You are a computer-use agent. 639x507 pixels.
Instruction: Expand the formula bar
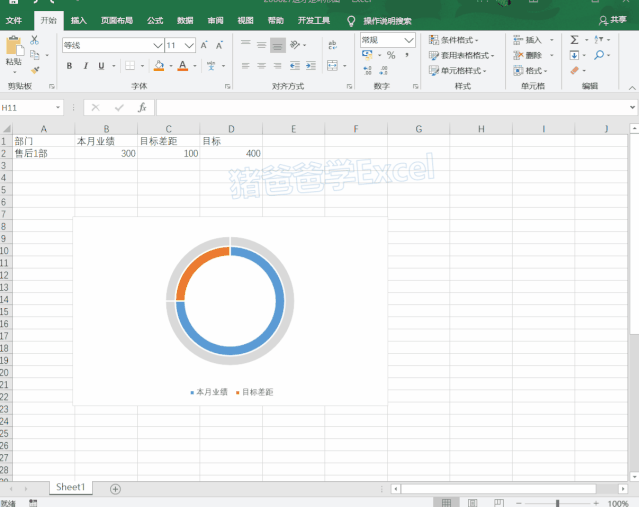(632, 107)
